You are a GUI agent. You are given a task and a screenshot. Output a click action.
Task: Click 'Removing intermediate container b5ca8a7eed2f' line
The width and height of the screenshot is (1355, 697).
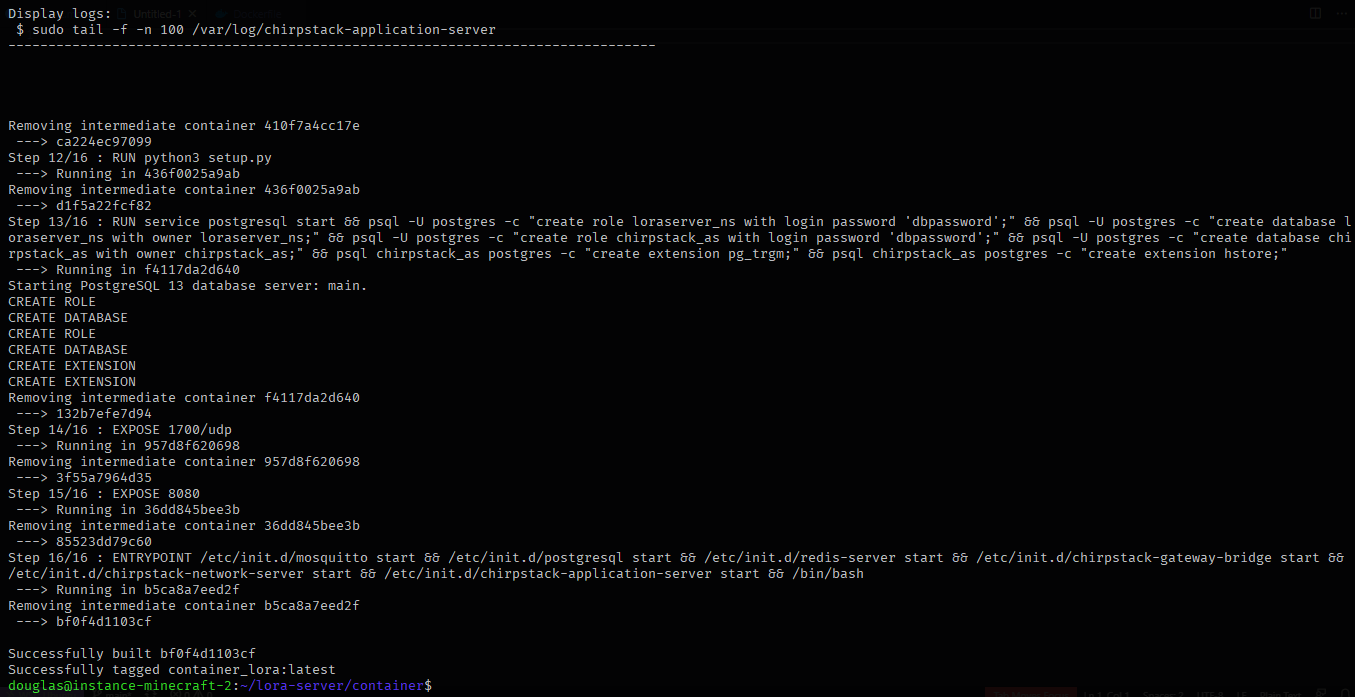(x=184, y=606)
